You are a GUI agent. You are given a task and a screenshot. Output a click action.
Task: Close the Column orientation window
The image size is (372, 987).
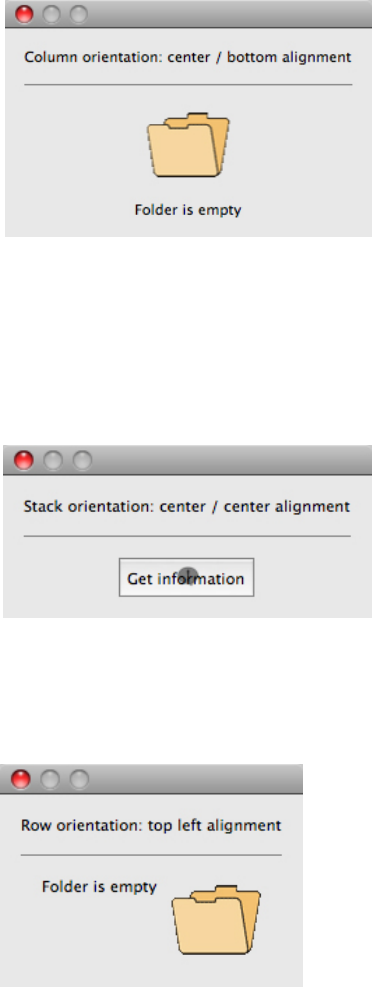24,14
